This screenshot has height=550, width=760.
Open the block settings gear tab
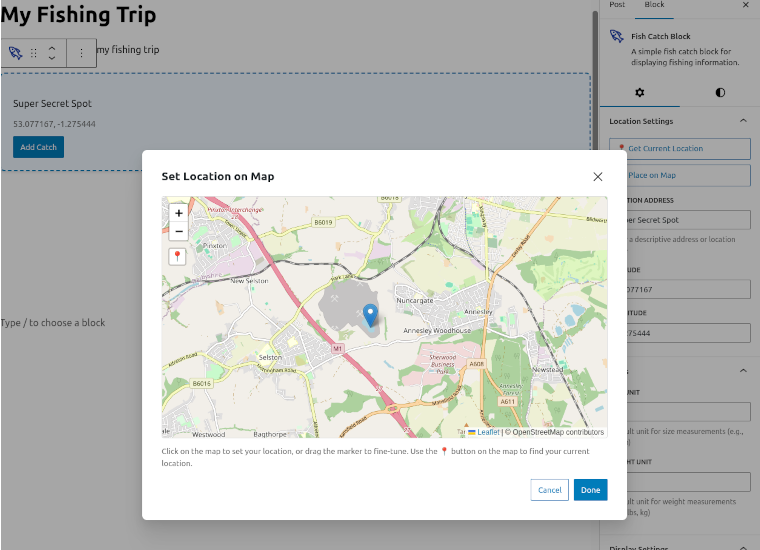[x=640, y=92]
